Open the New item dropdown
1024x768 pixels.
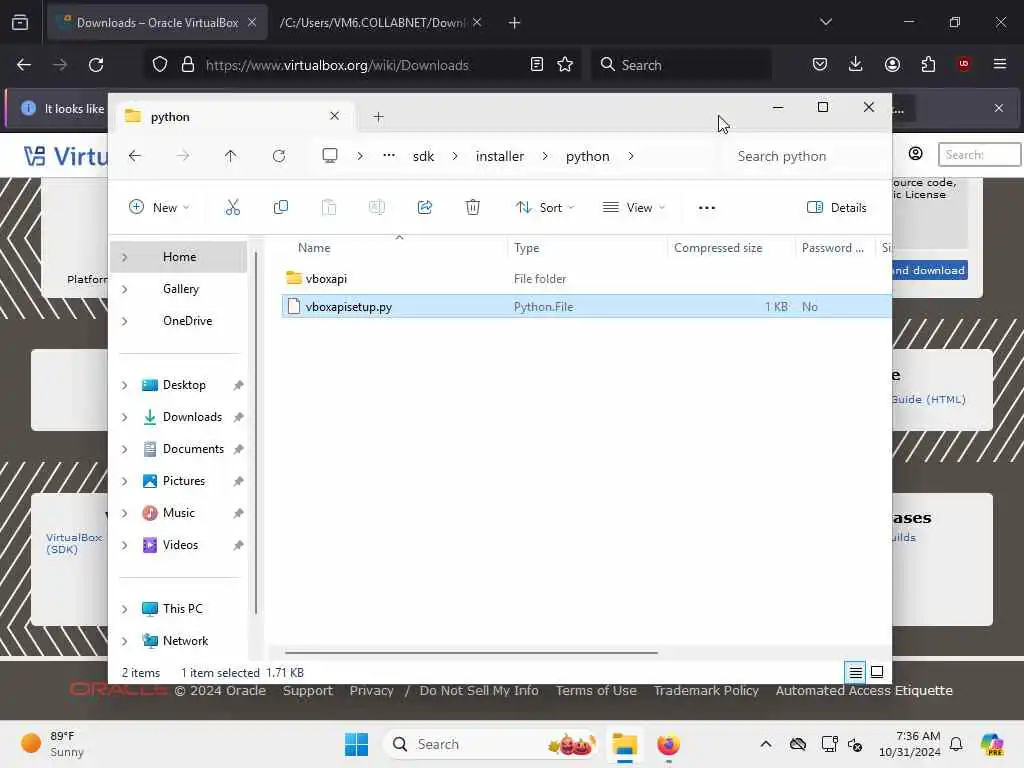tap(159, 208)
